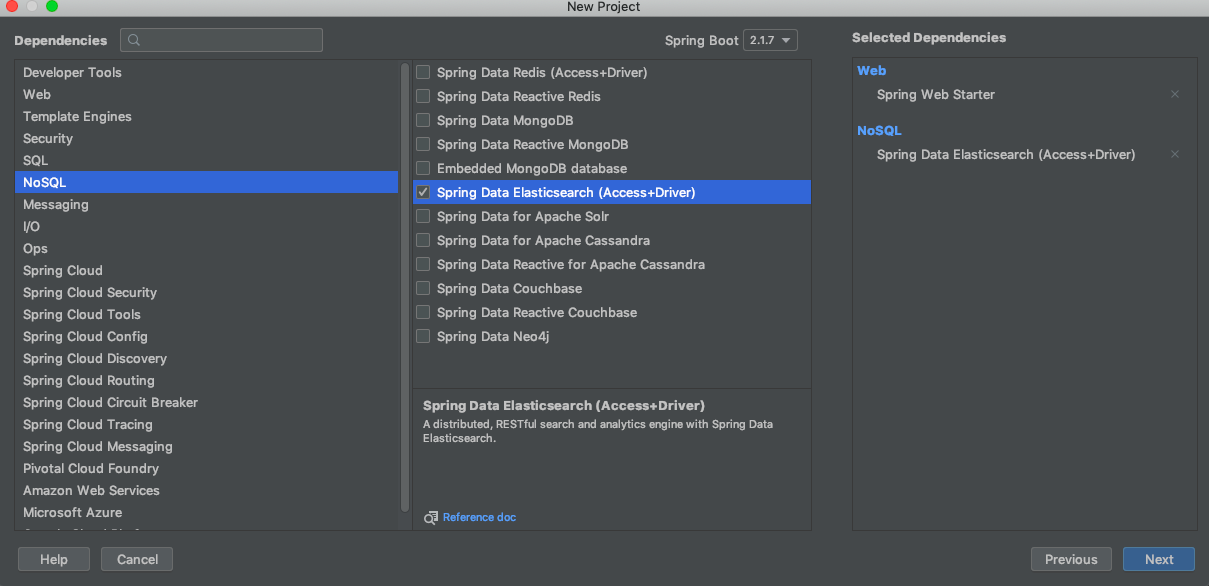Select Spring Cloud Tools category
The width and height of the screenshot is (1209, 586).
(206, 314)
